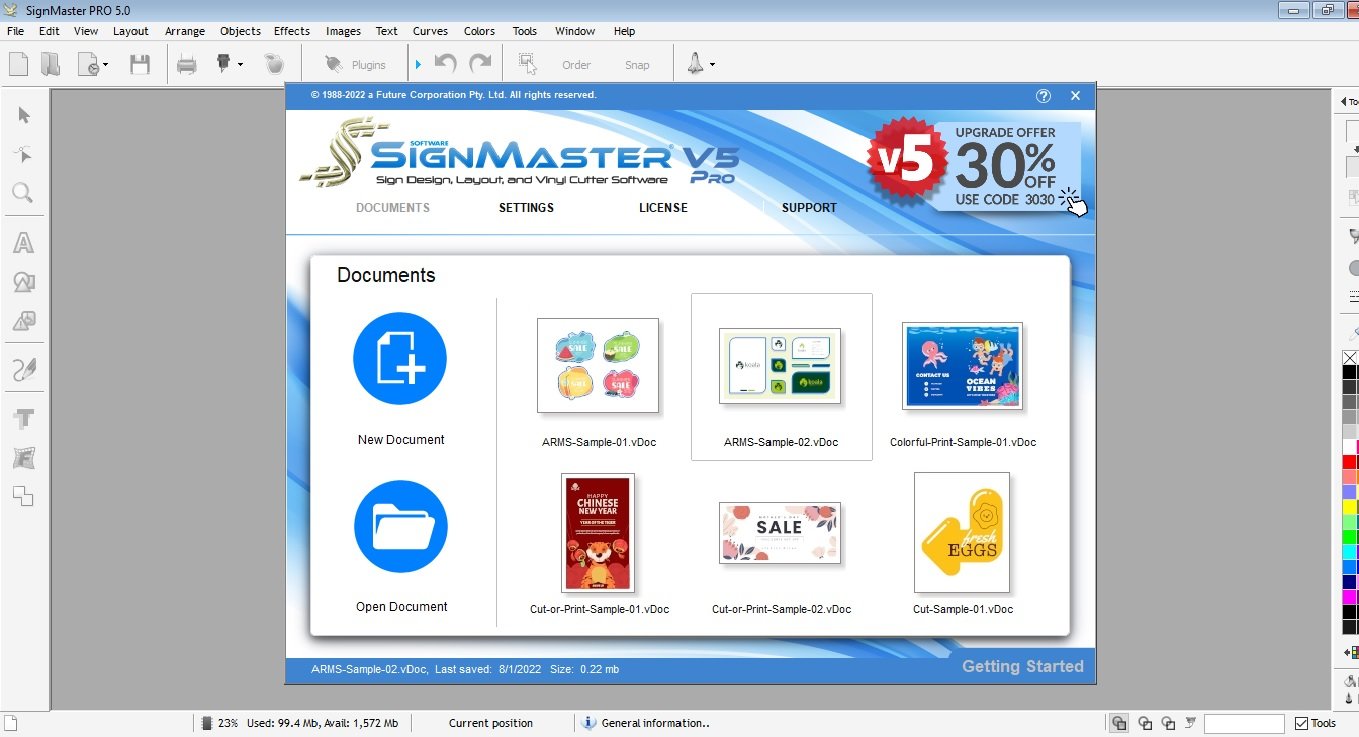Screen dimensions: 1359x737
Task: Expand the recent documents dropdown arrow
Action: (x=105, y=66)
